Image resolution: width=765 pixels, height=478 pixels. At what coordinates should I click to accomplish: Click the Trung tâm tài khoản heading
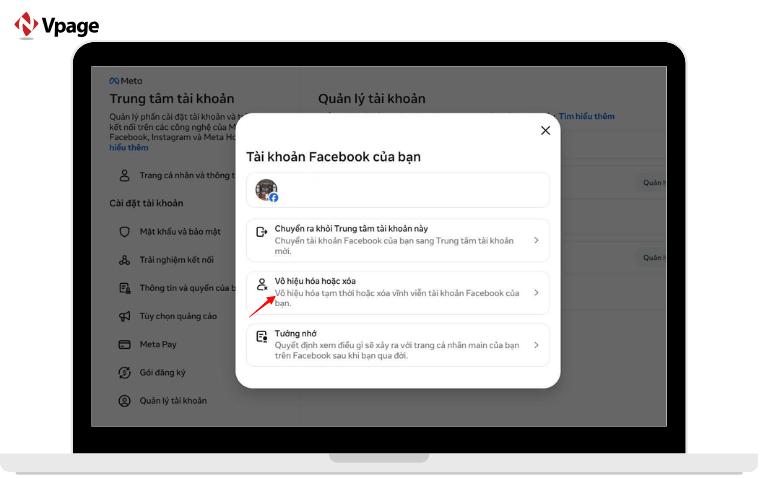172,99
